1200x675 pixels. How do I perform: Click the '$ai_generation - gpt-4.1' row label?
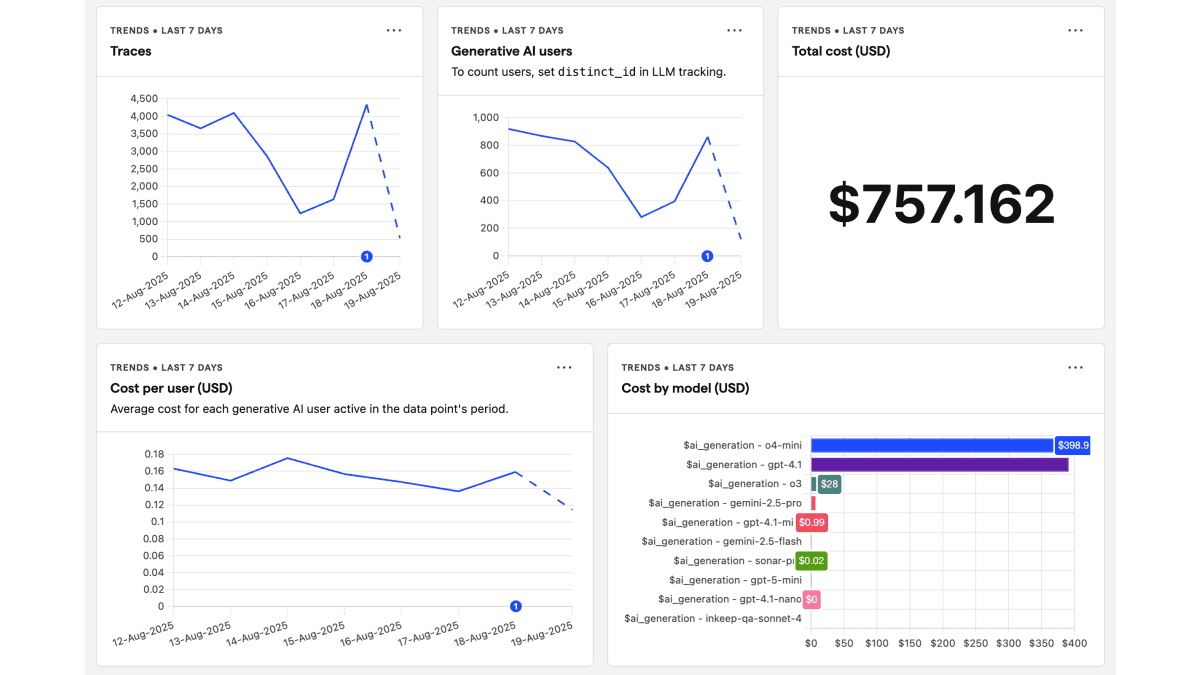tap(744, 464)
